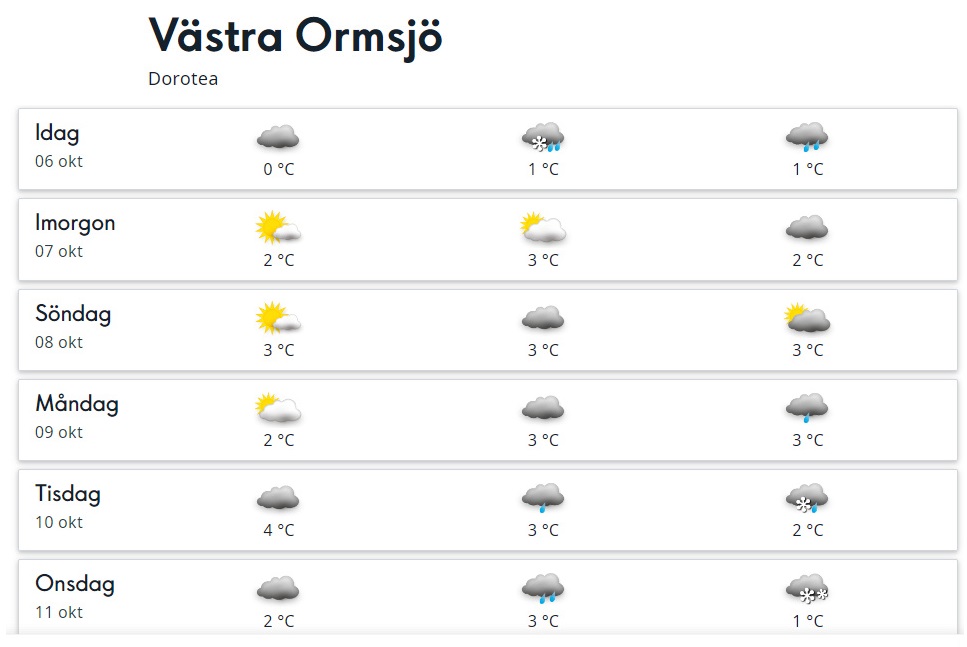Click the Västra Ormsjö location title
The image size is (967, 647).
pyautogui.click(x=296, y=37)
